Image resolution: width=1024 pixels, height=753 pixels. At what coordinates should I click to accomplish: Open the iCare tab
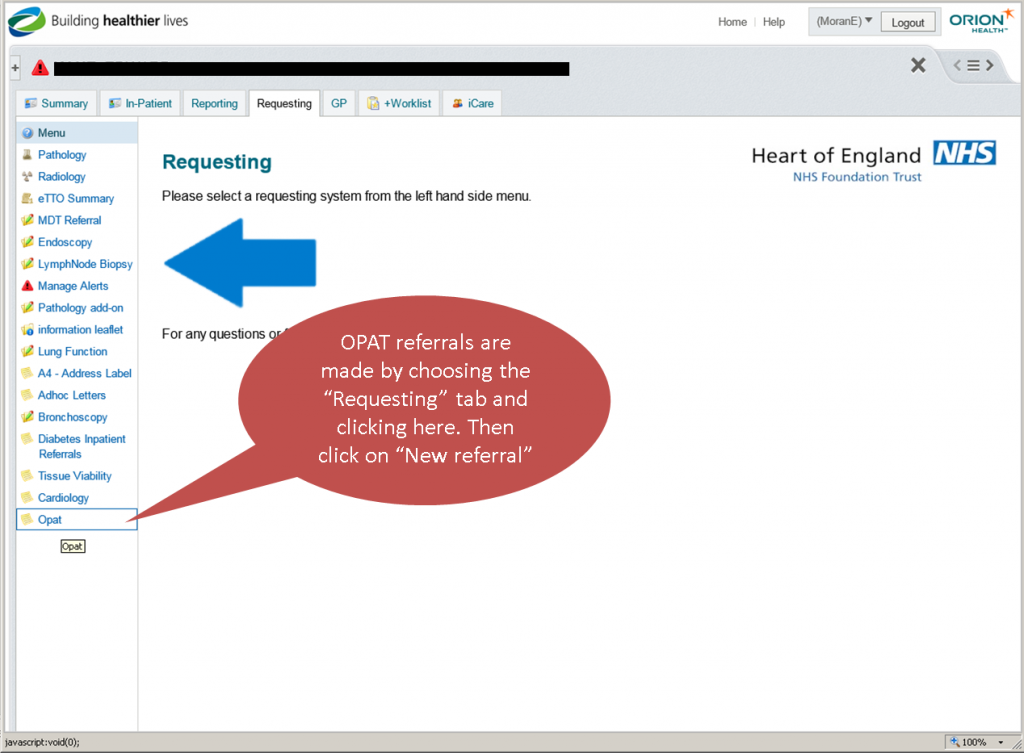click(x=472, y=103)
